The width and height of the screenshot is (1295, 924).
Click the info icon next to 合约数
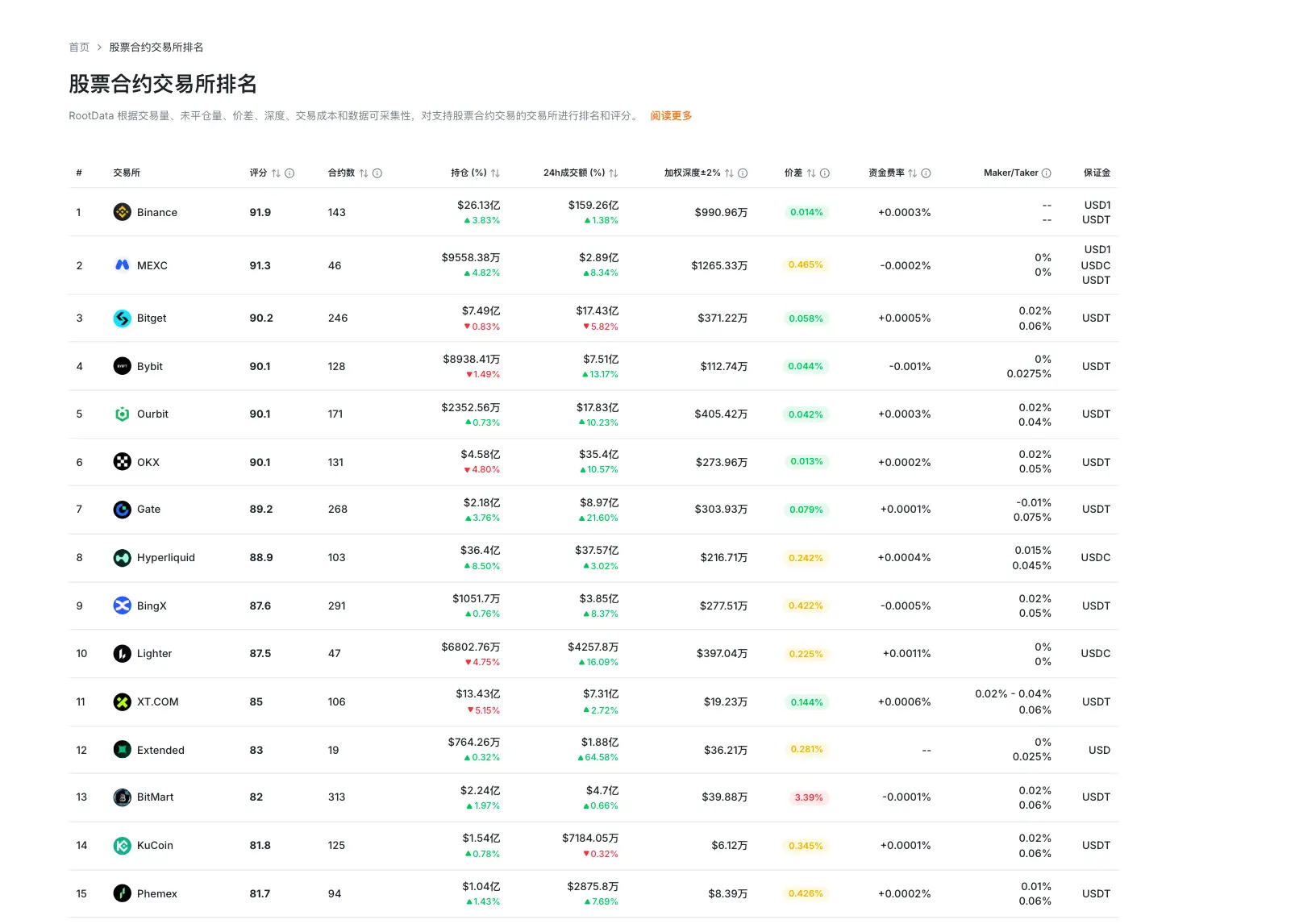(377, 173)
